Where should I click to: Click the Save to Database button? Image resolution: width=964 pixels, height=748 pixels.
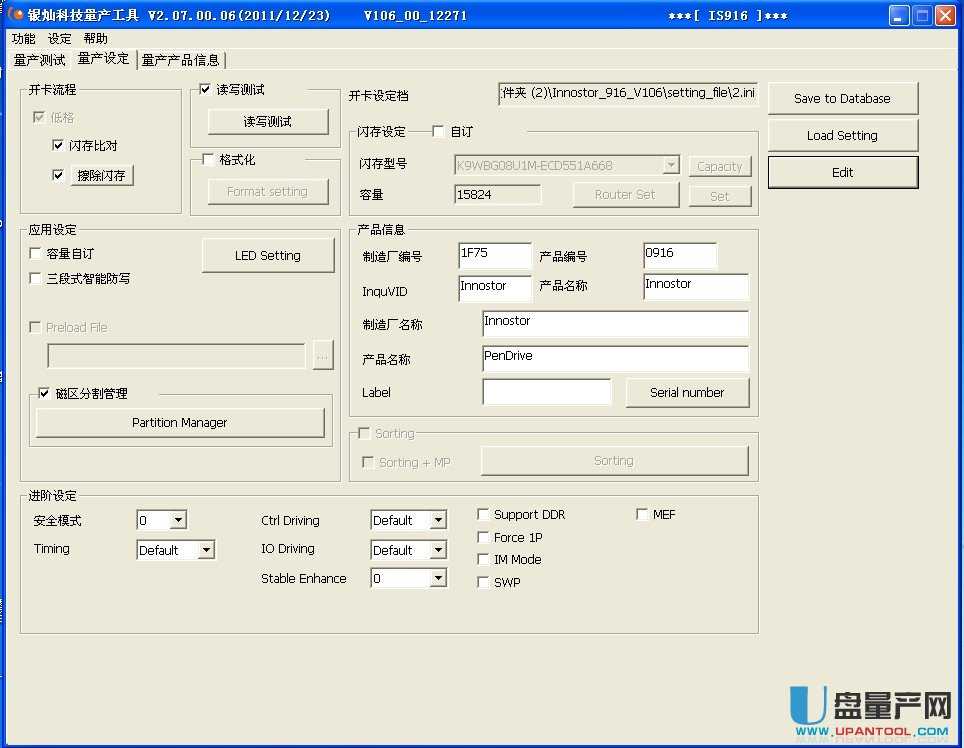[842, 98]
